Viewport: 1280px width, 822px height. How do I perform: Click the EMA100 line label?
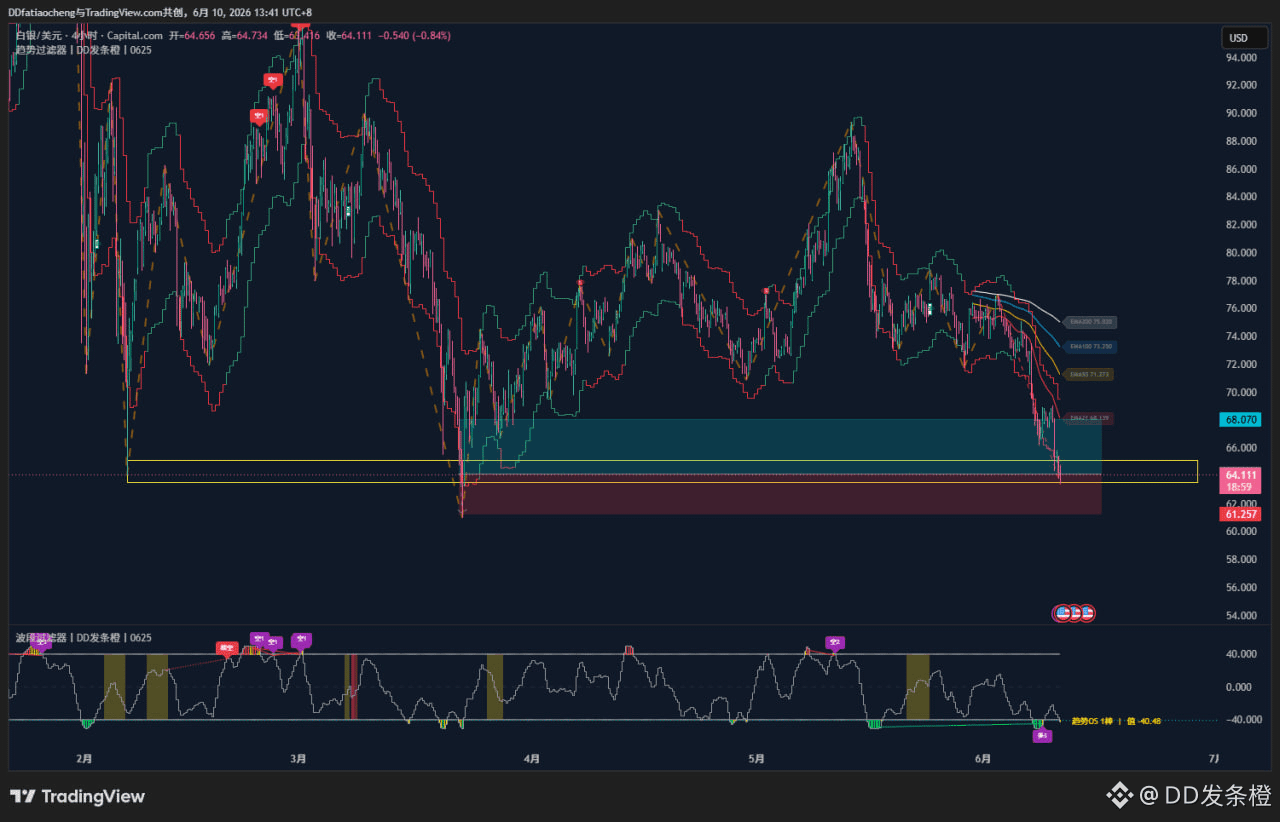click(1089, 346)
